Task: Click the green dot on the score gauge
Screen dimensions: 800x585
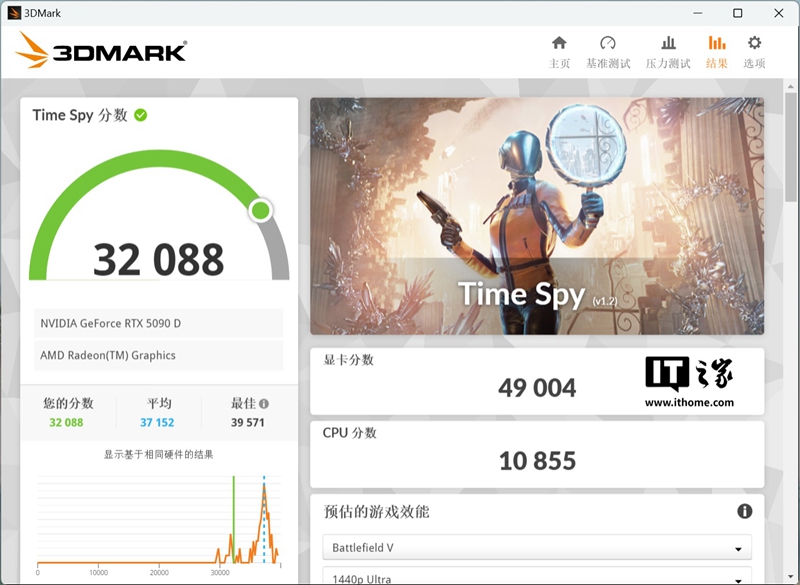Action: [x=260, y=210]
